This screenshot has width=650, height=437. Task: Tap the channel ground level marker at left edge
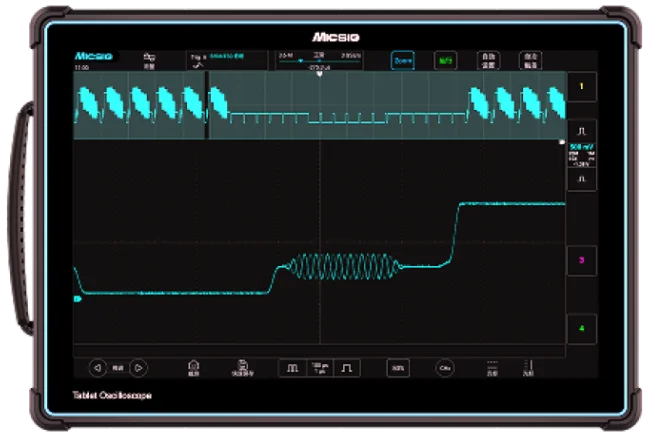click(78, 299)
